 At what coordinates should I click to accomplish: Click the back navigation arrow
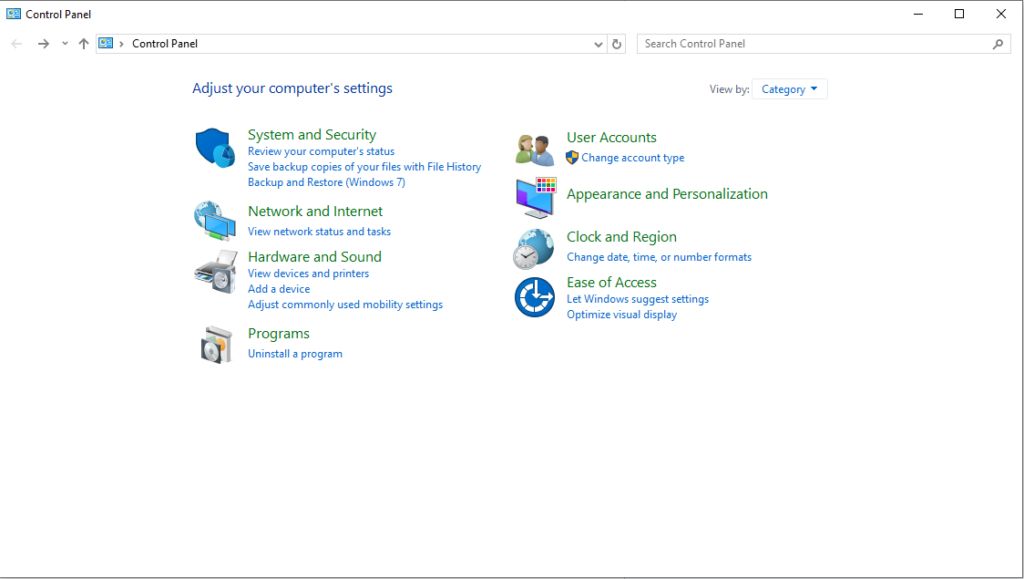pyautogui.click(x=16, y=43)
